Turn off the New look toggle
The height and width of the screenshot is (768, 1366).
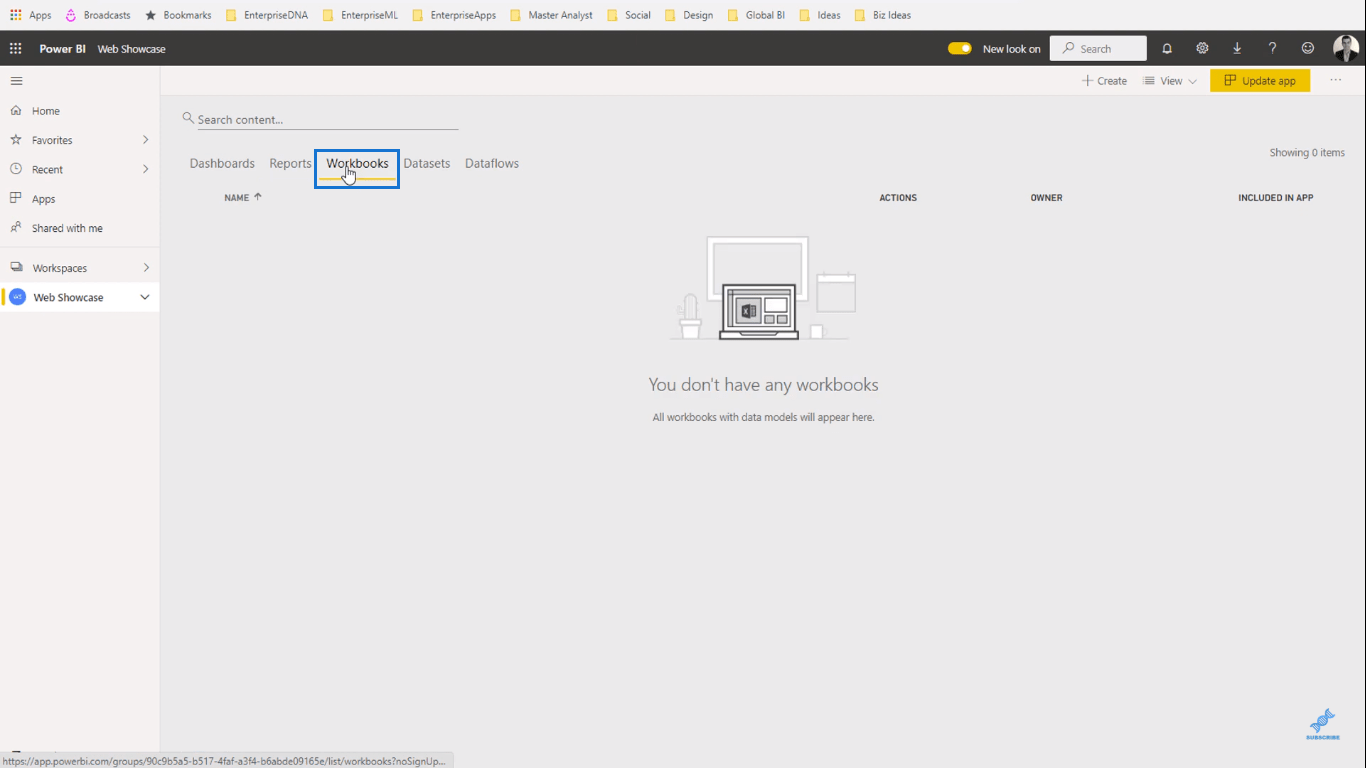coord(960,48)
